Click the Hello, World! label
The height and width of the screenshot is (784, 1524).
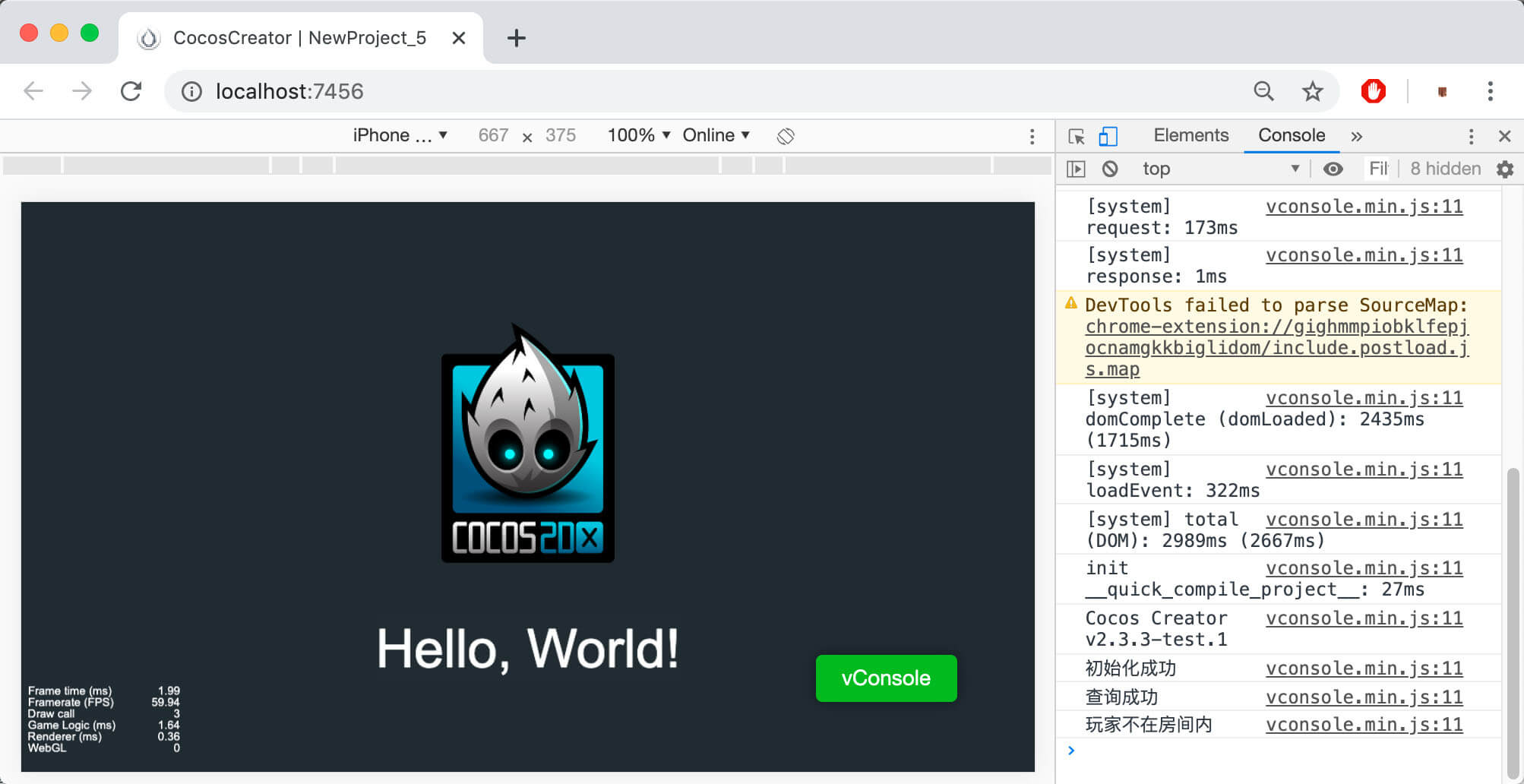pos(527,650)
